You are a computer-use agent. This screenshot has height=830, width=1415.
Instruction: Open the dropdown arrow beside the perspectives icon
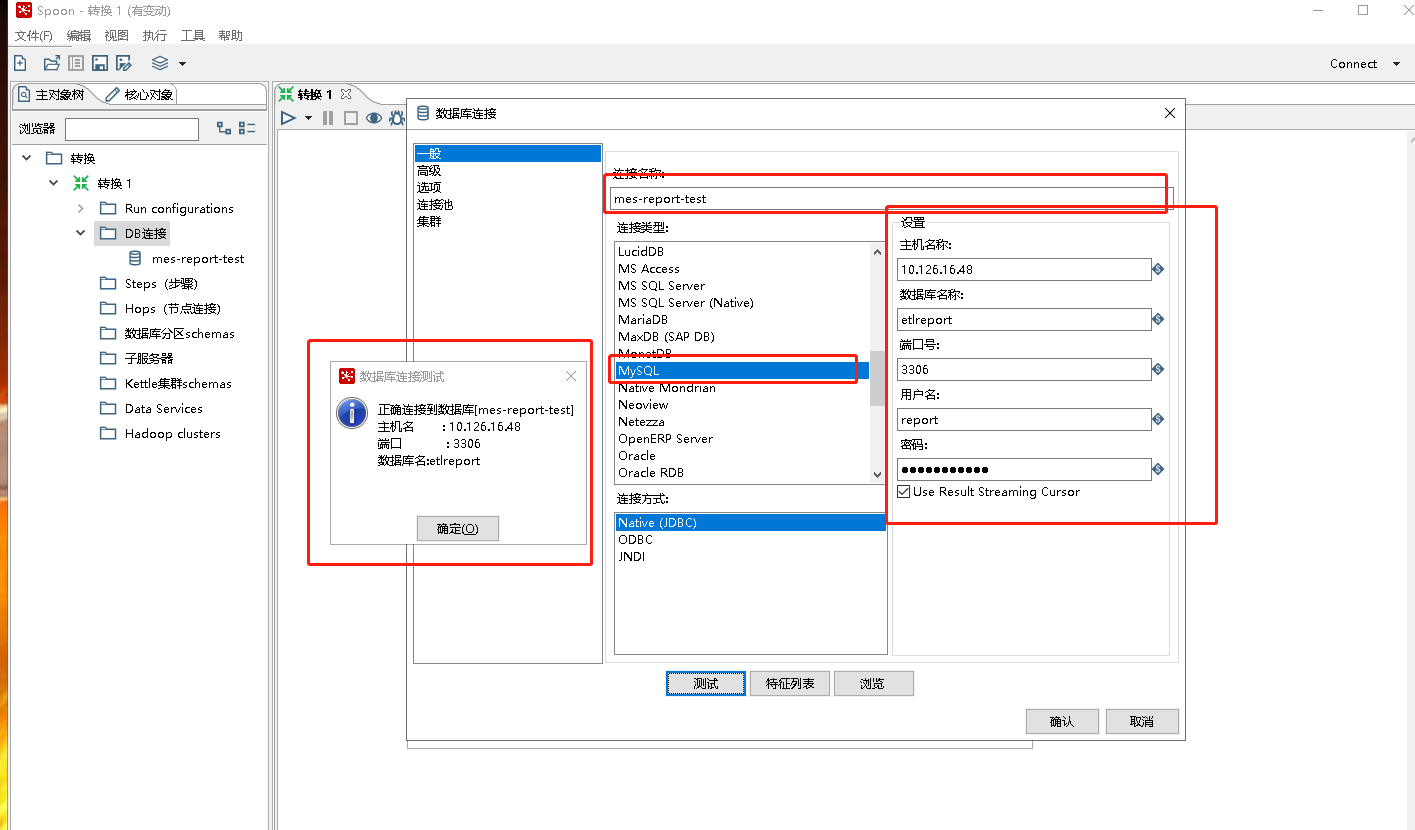tap(182, 64)
